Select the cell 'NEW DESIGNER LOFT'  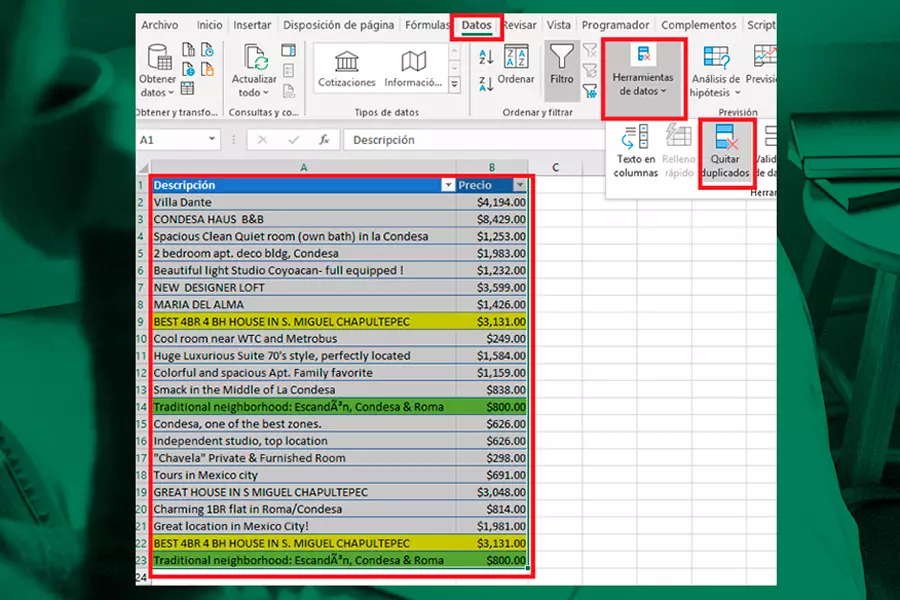point(304,288)
